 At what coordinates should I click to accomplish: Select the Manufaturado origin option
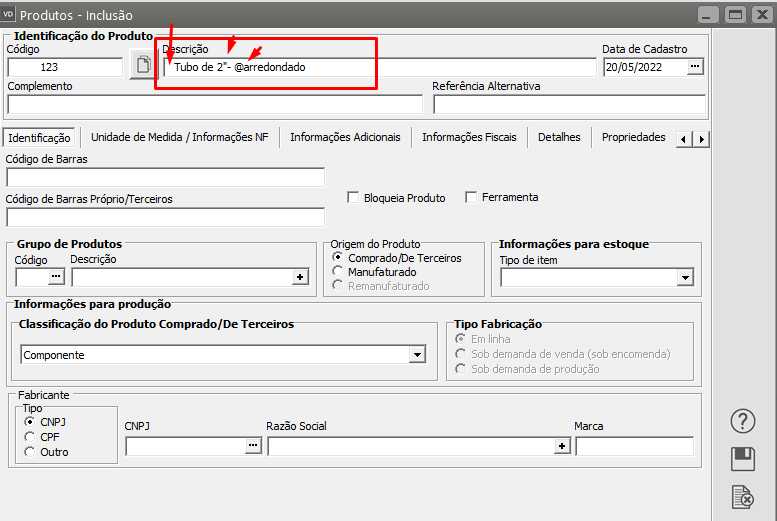[x=339, y=272]
